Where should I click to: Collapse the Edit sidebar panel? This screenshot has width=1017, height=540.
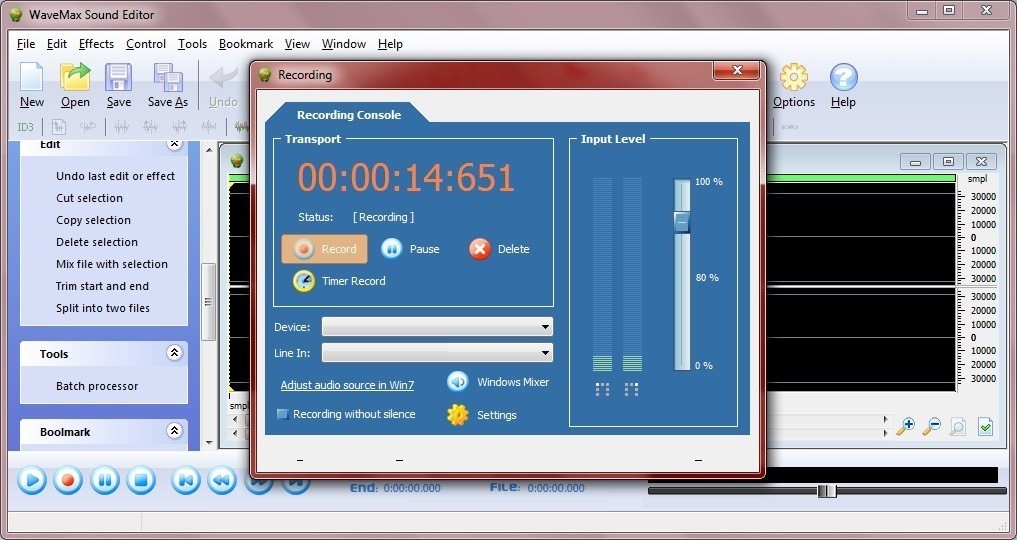pyautogui.click(x=174, y=144)
